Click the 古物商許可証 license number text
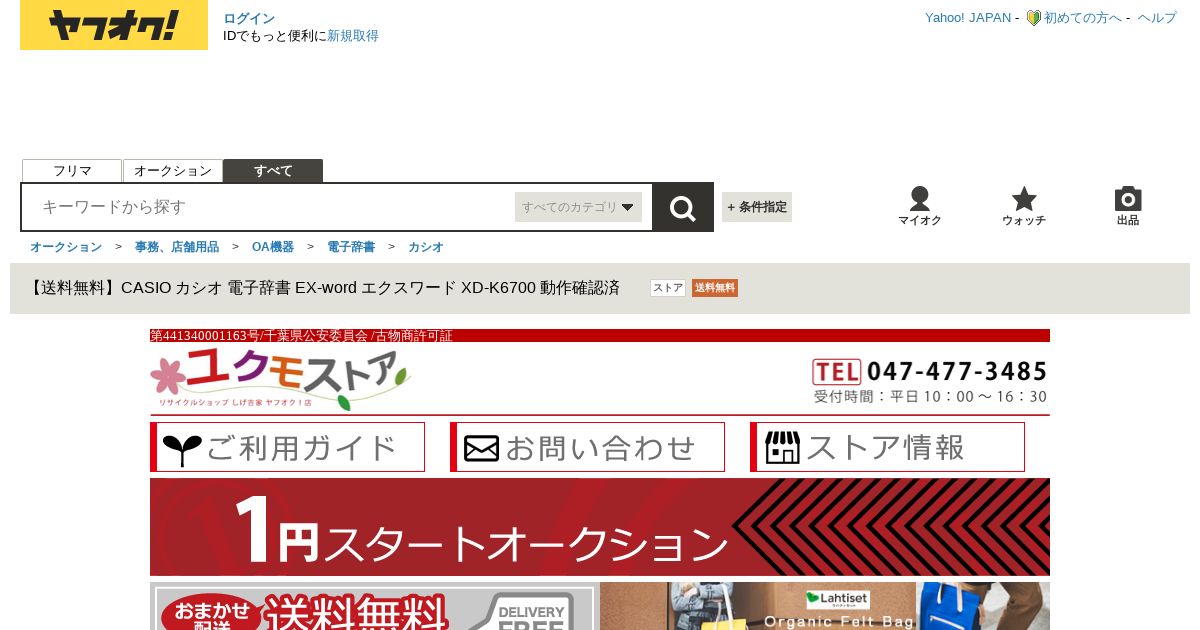 (x=301, y=336)
